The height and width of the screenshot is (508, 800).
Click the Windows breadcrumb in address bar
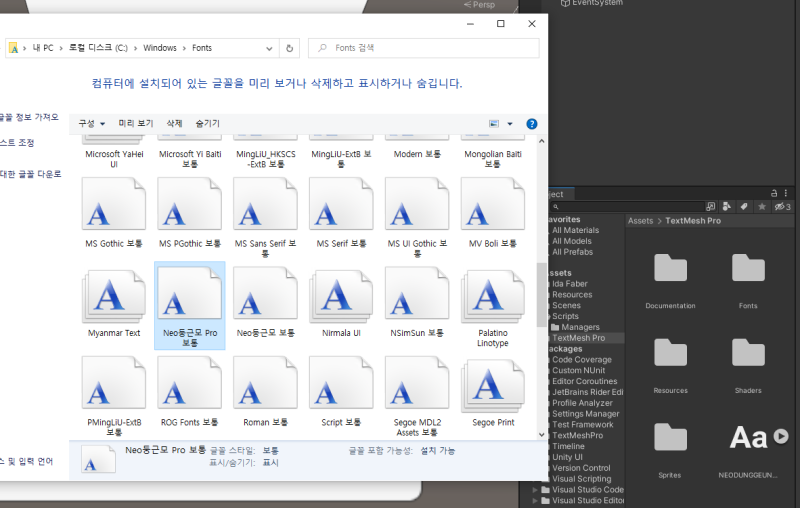[160, 48]
